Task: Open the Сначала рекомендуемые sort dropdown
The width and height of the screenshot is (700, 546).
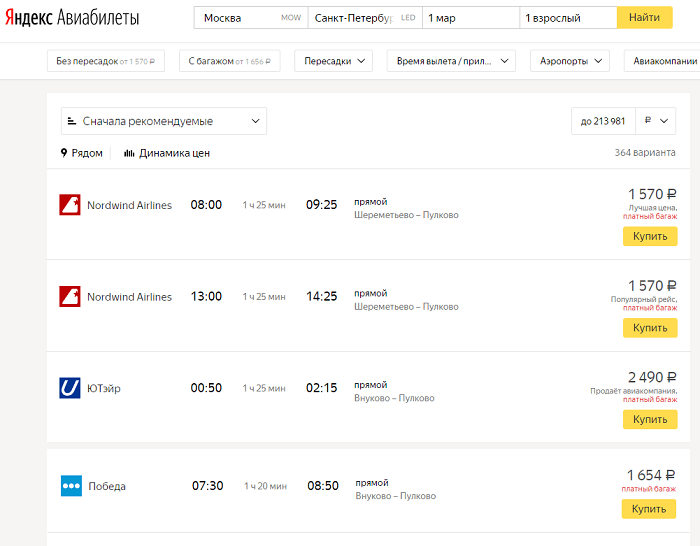Action: coord(164,121)
